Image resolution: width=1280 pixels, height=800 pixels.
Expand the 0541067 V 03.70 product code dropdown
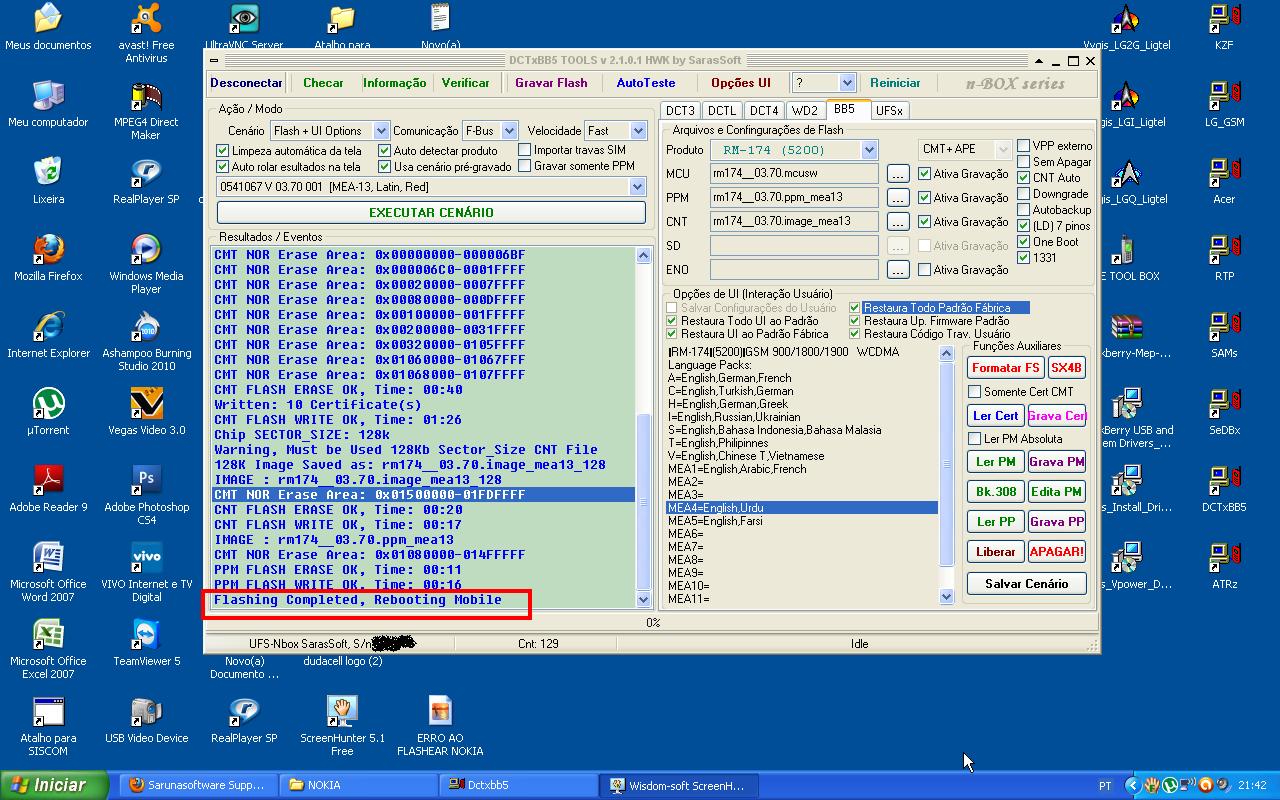point(638,187)
